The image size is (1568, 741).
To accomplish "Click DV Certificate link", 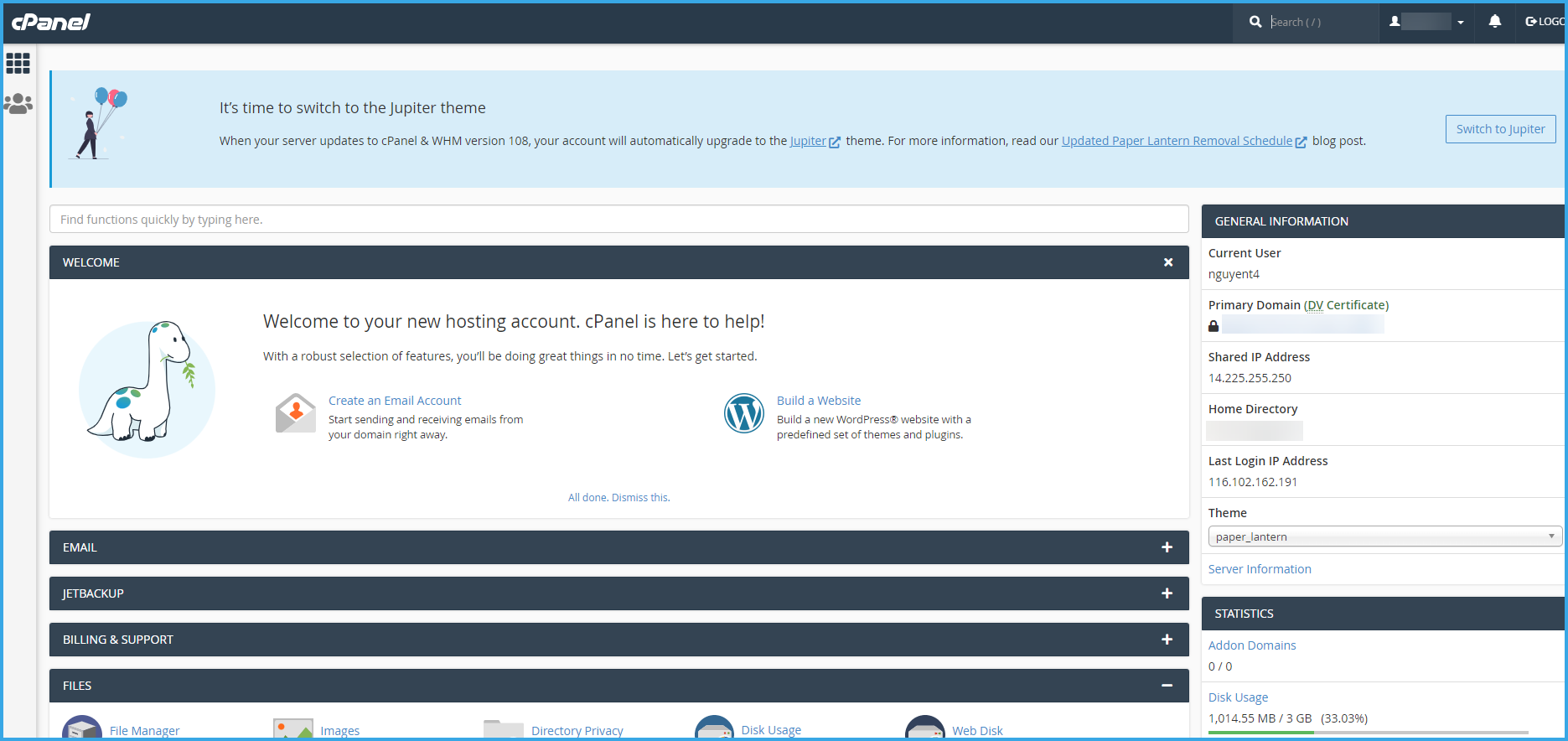I will click(x=1348, y=305).
